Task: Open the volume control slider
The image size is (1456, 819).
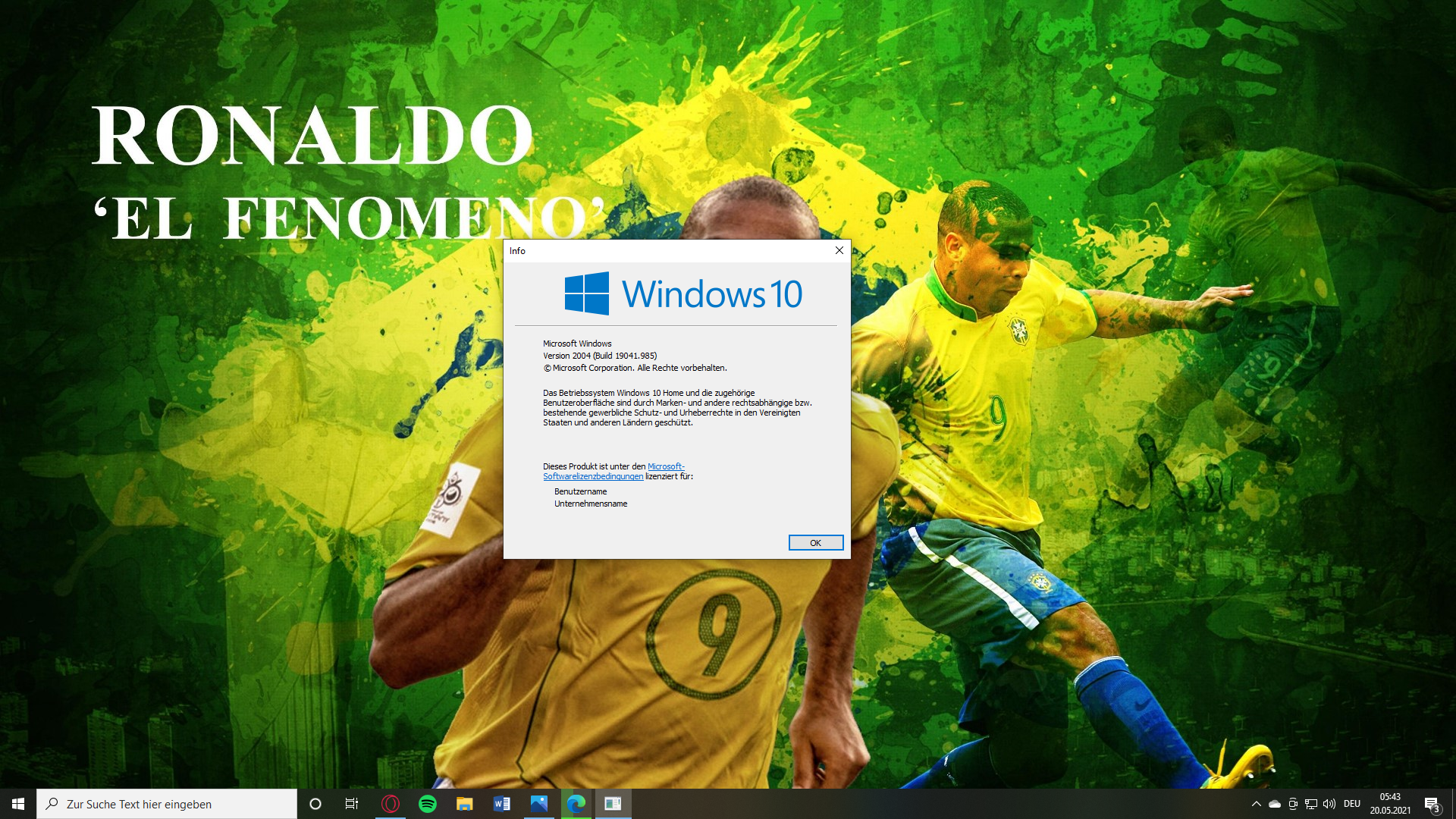Action: [x=1329, y=804]
